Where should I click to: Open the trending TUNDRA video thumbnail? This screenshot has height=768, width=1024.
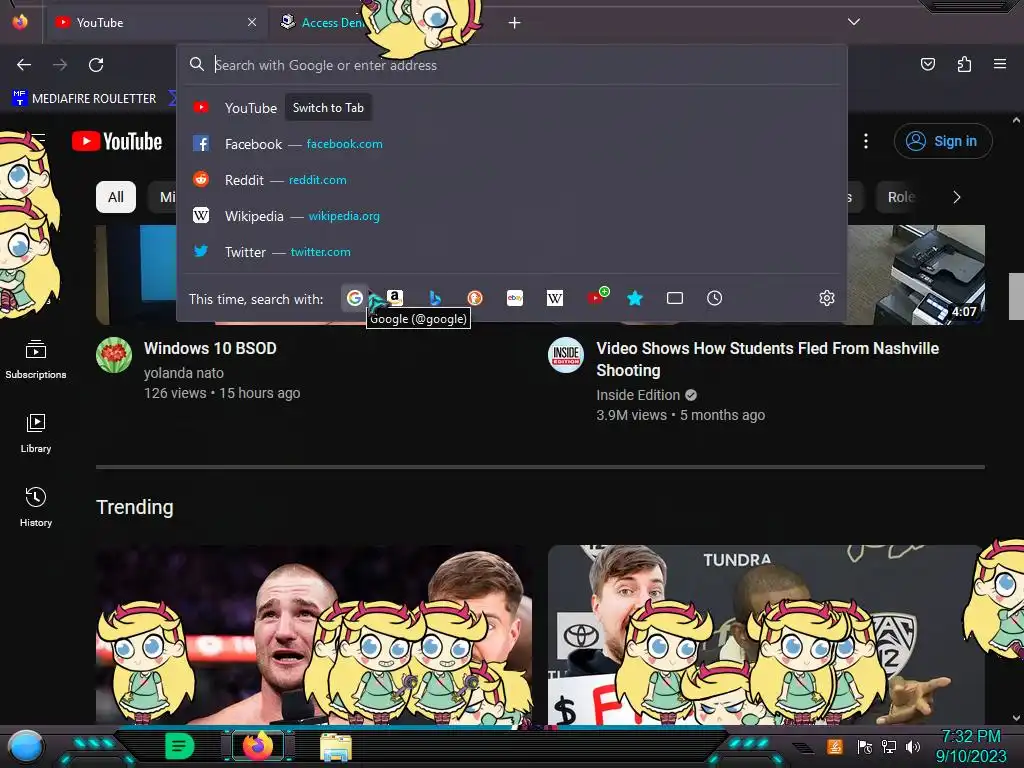765,634
